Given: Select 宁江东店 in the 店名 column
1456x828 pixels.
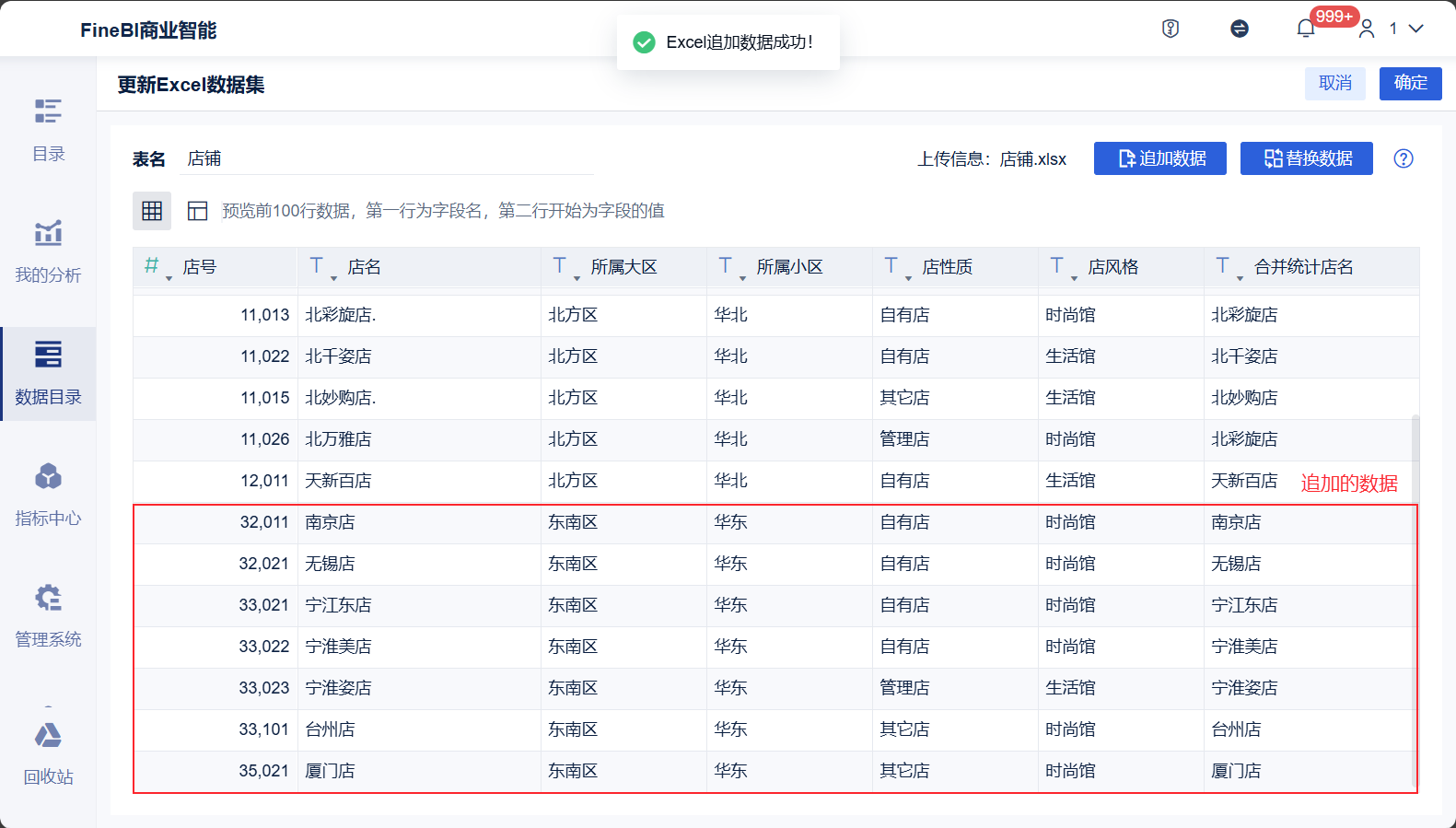Looking at the screenshot, I should click(420, 605).
